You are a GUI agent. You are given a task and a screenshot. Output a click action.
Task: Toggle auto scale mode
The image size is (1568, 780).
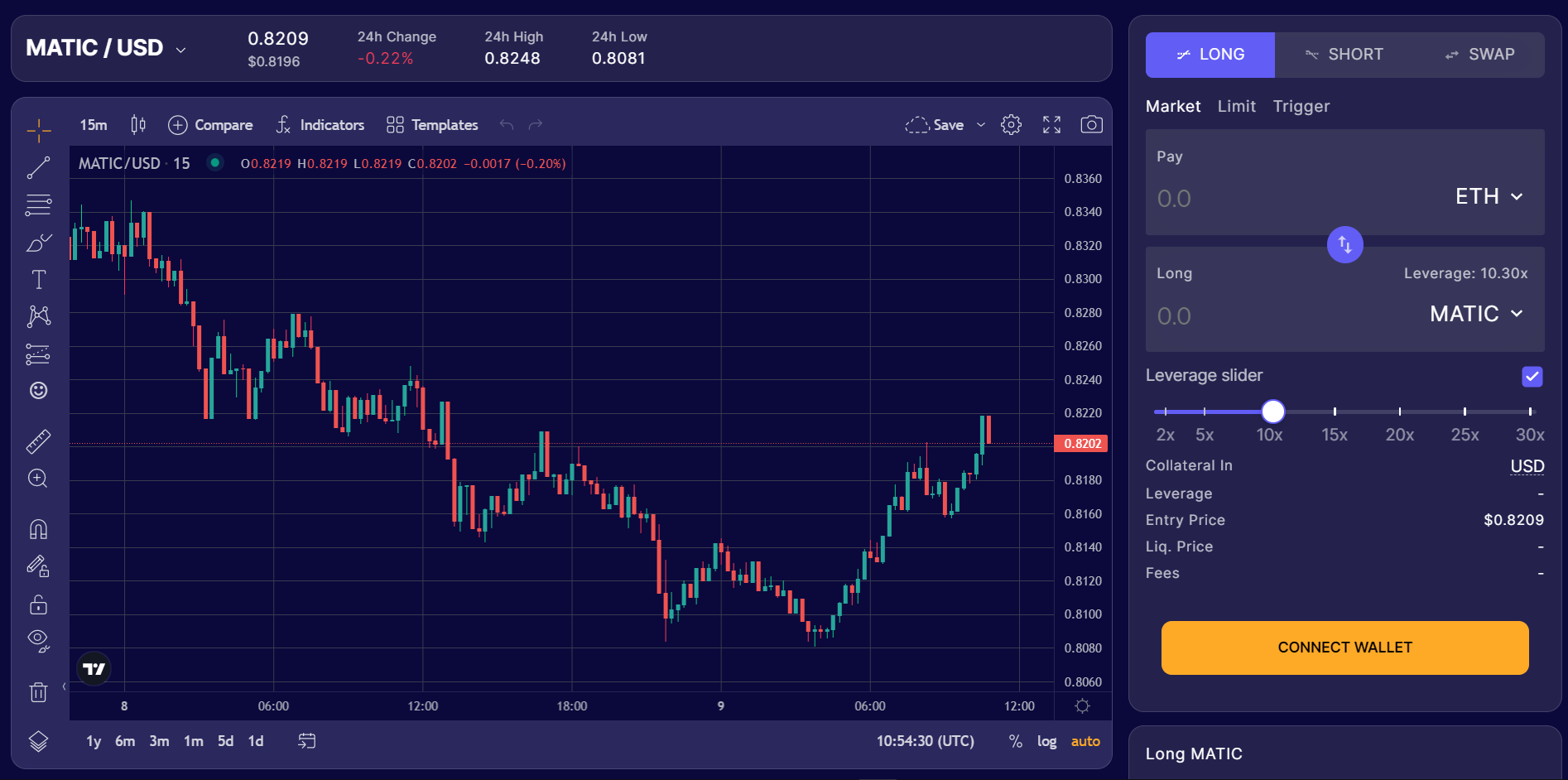[1085, 741]
